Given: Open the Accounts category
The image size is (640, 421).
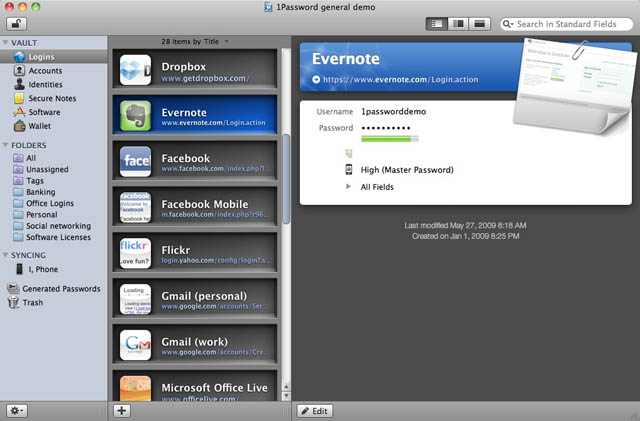Looking at the screenshot, I should click(53, 71).
